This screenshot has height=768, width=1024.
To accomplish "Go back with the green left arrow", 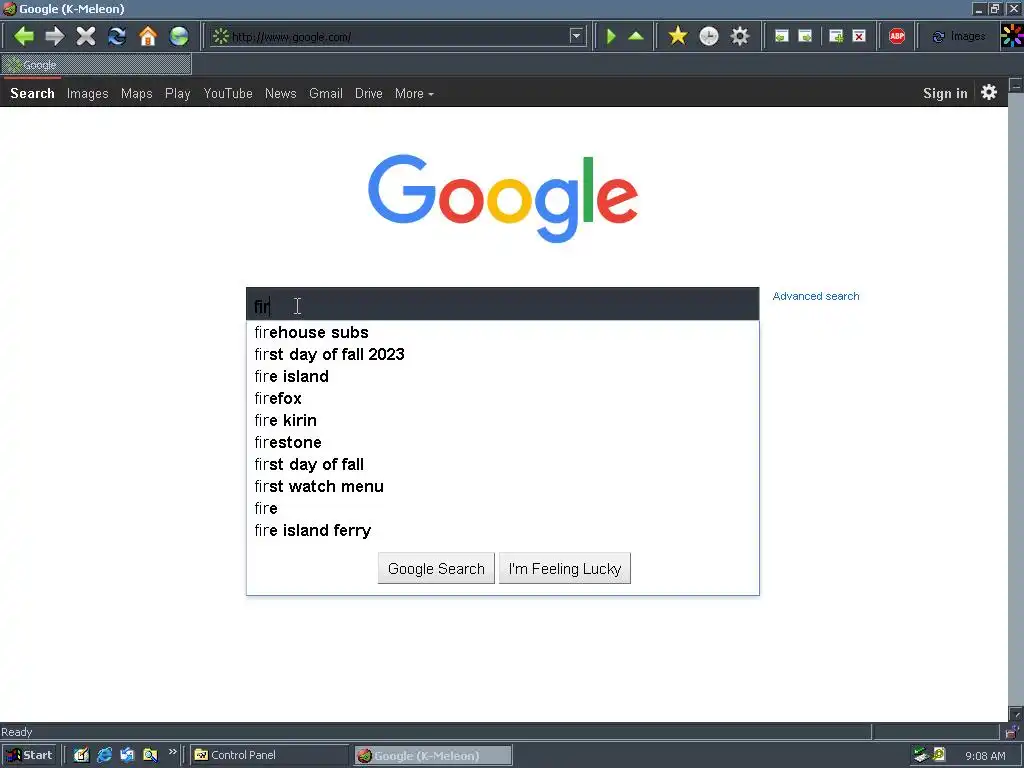I will [24, 36].
